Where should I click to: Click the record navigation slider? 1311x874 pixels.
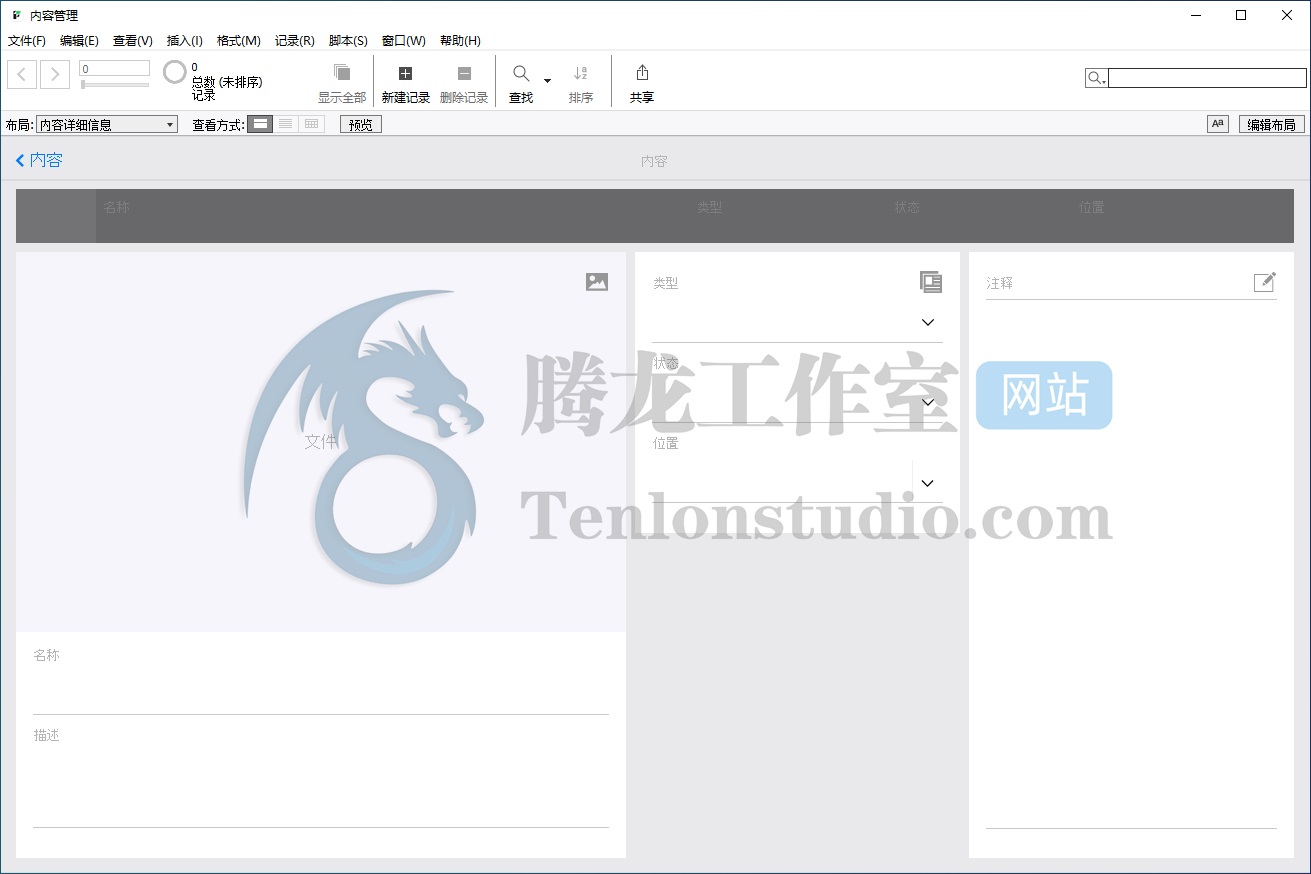[115, 85]
